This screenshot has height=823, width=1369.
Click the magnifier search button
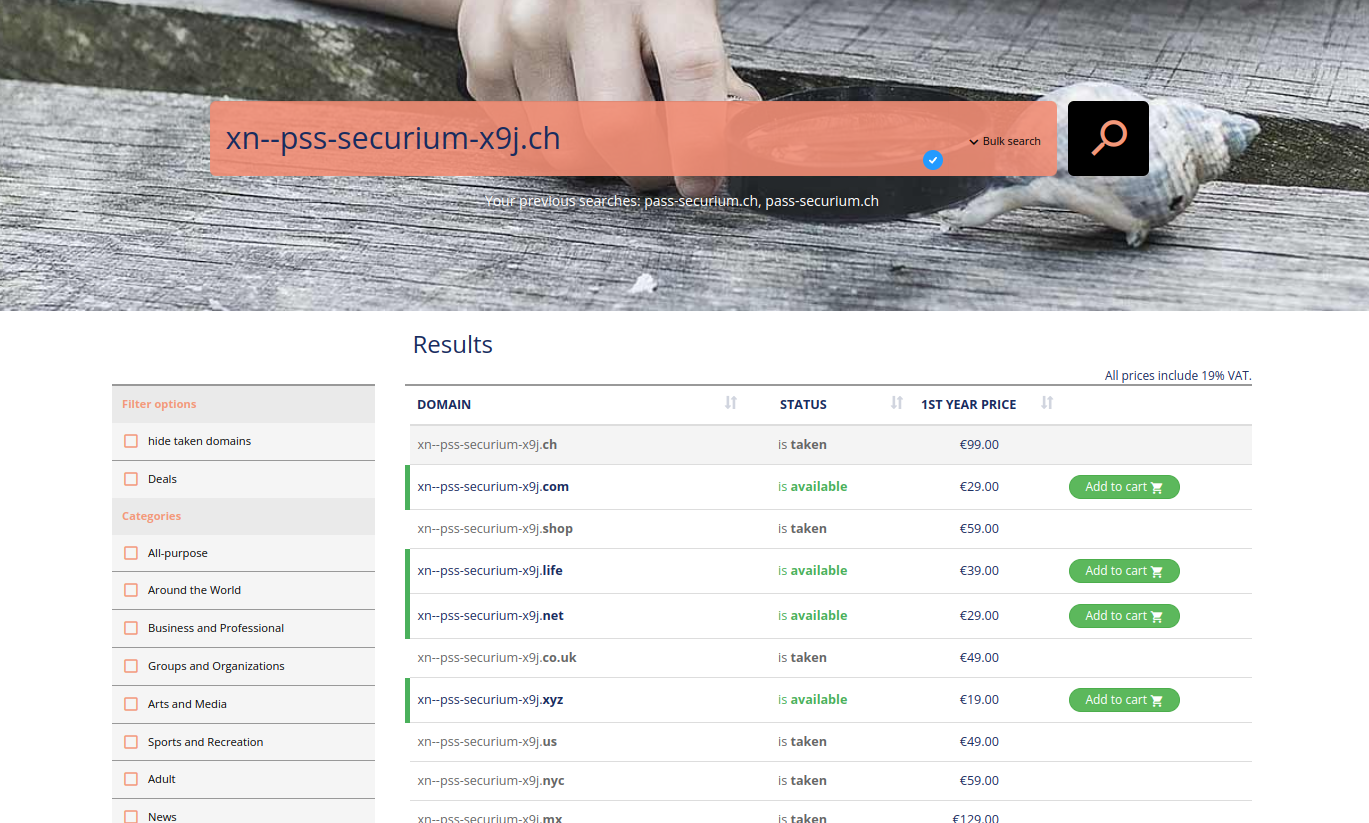click(x=1108, y=138)
